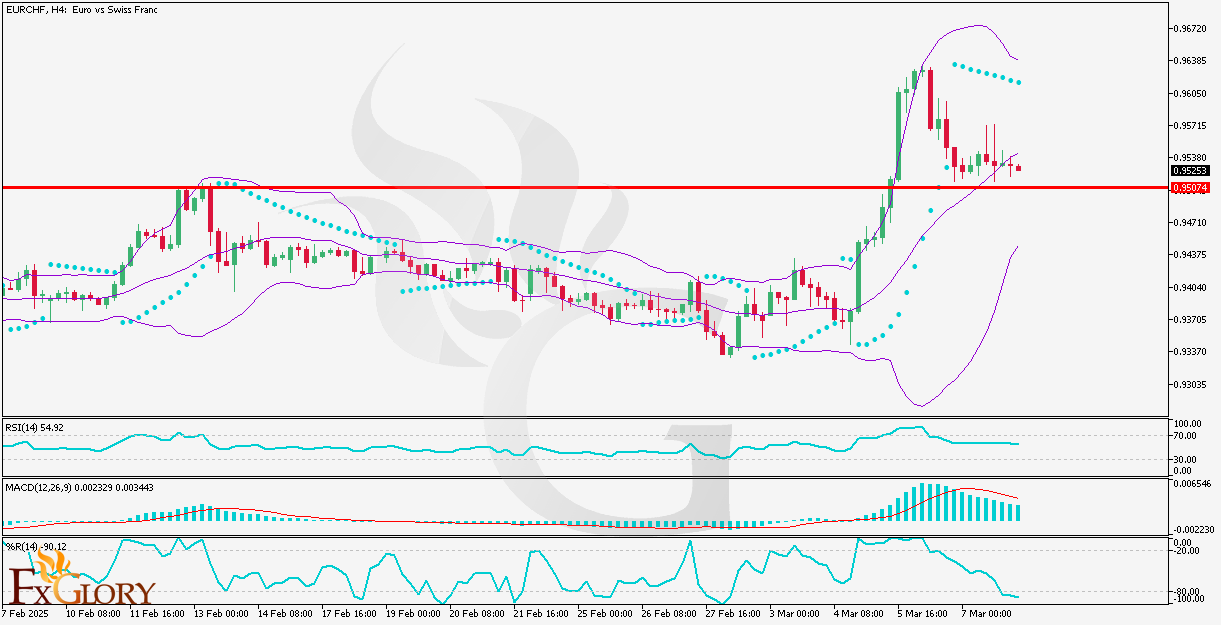Click price axis label 0.94040
Screen dimensions: 1221x625
[x=1188, y=288]
